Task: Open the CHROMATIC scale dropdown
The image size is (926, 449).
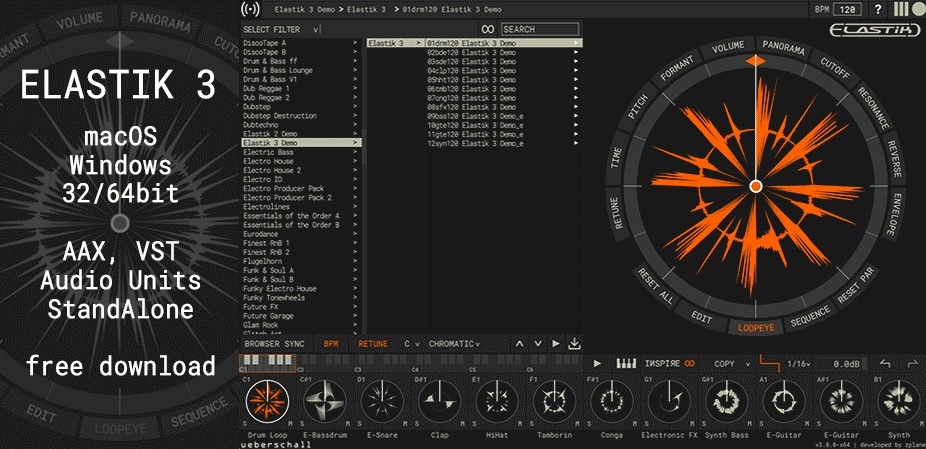Action: [454, 344]
